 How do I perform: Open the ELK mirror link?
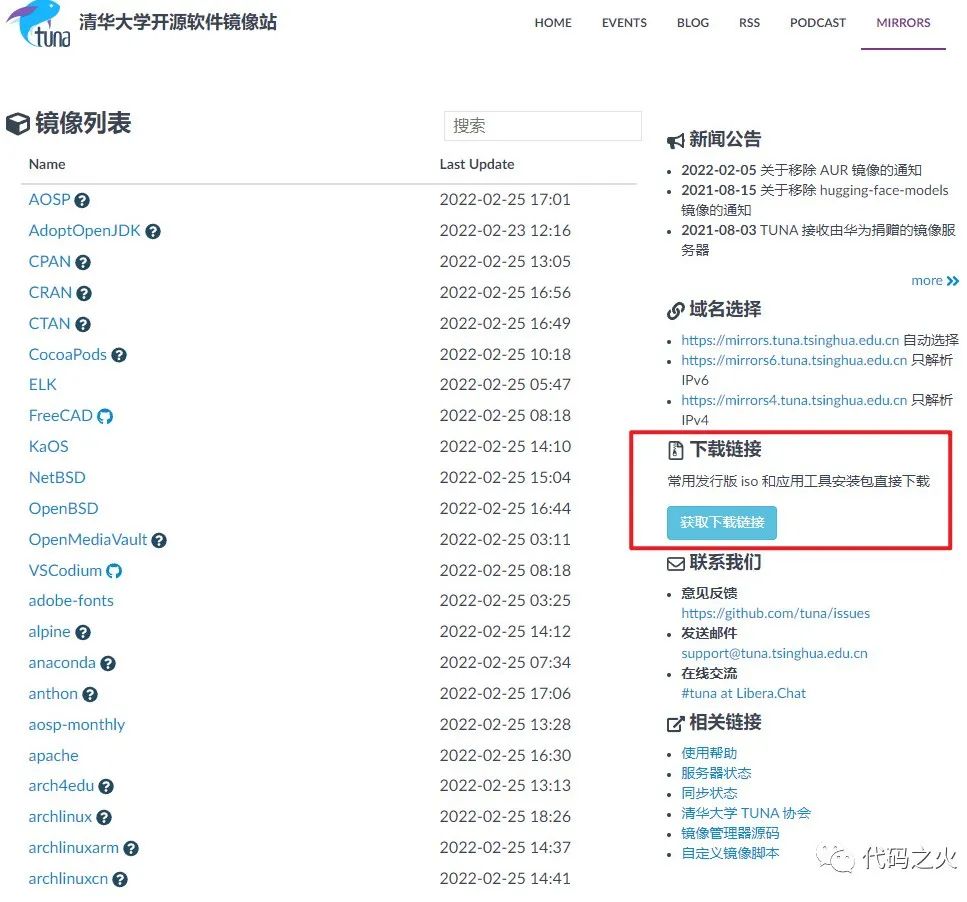[x=43, y=385]
